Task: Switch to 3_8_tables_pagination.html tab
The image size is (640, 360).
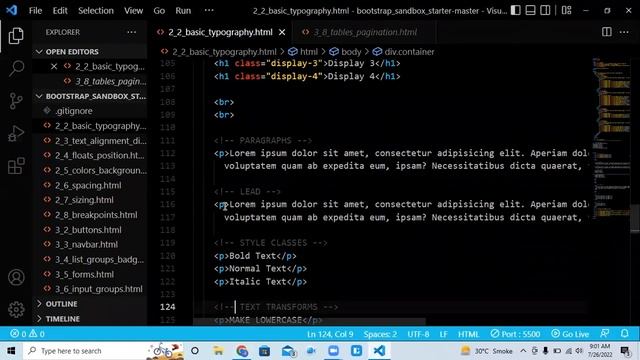Action: coord(364,32)
